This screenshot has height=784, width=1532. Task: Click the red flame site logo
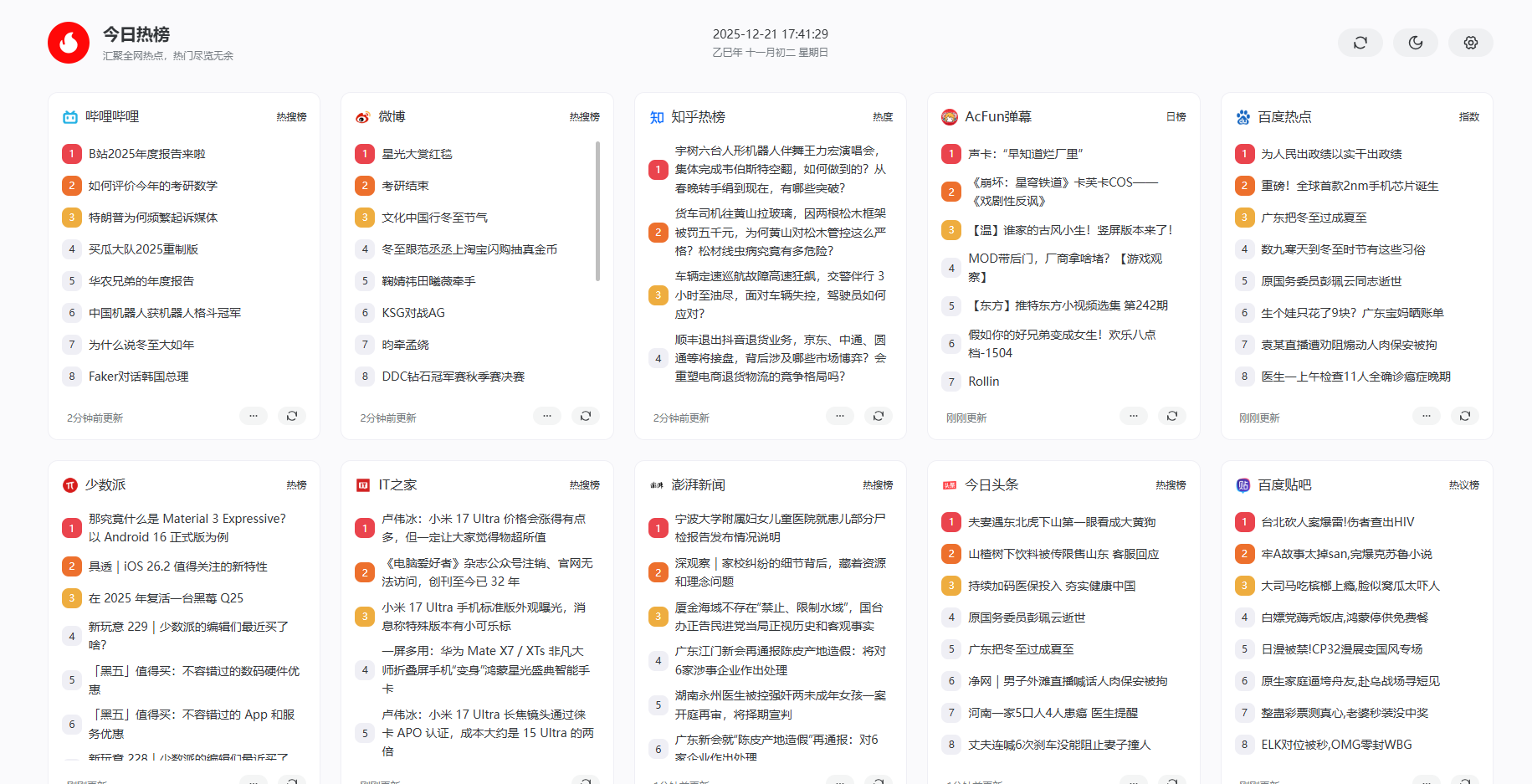(69, 43)
